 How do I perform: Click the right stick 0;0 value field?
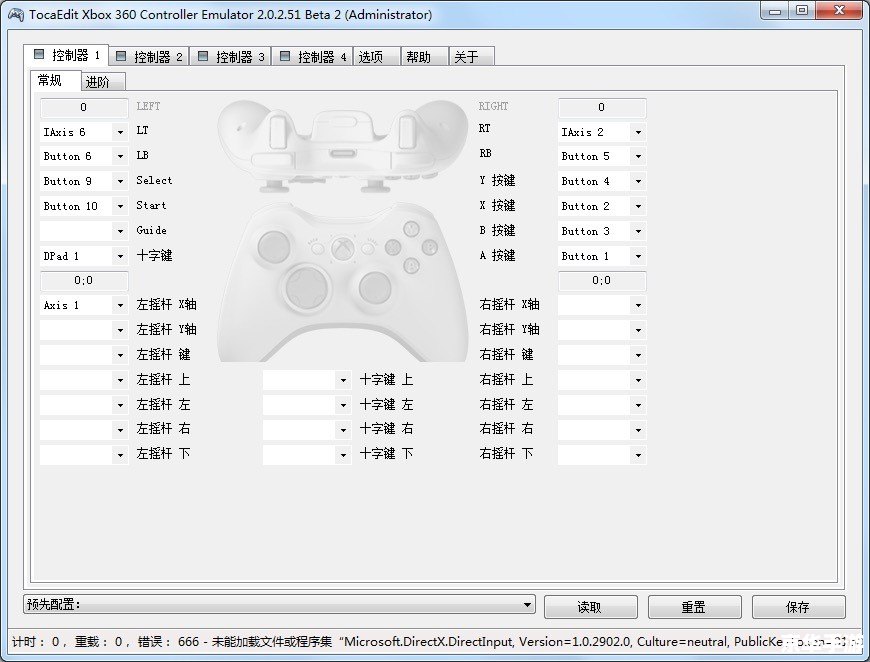[602, 281]
